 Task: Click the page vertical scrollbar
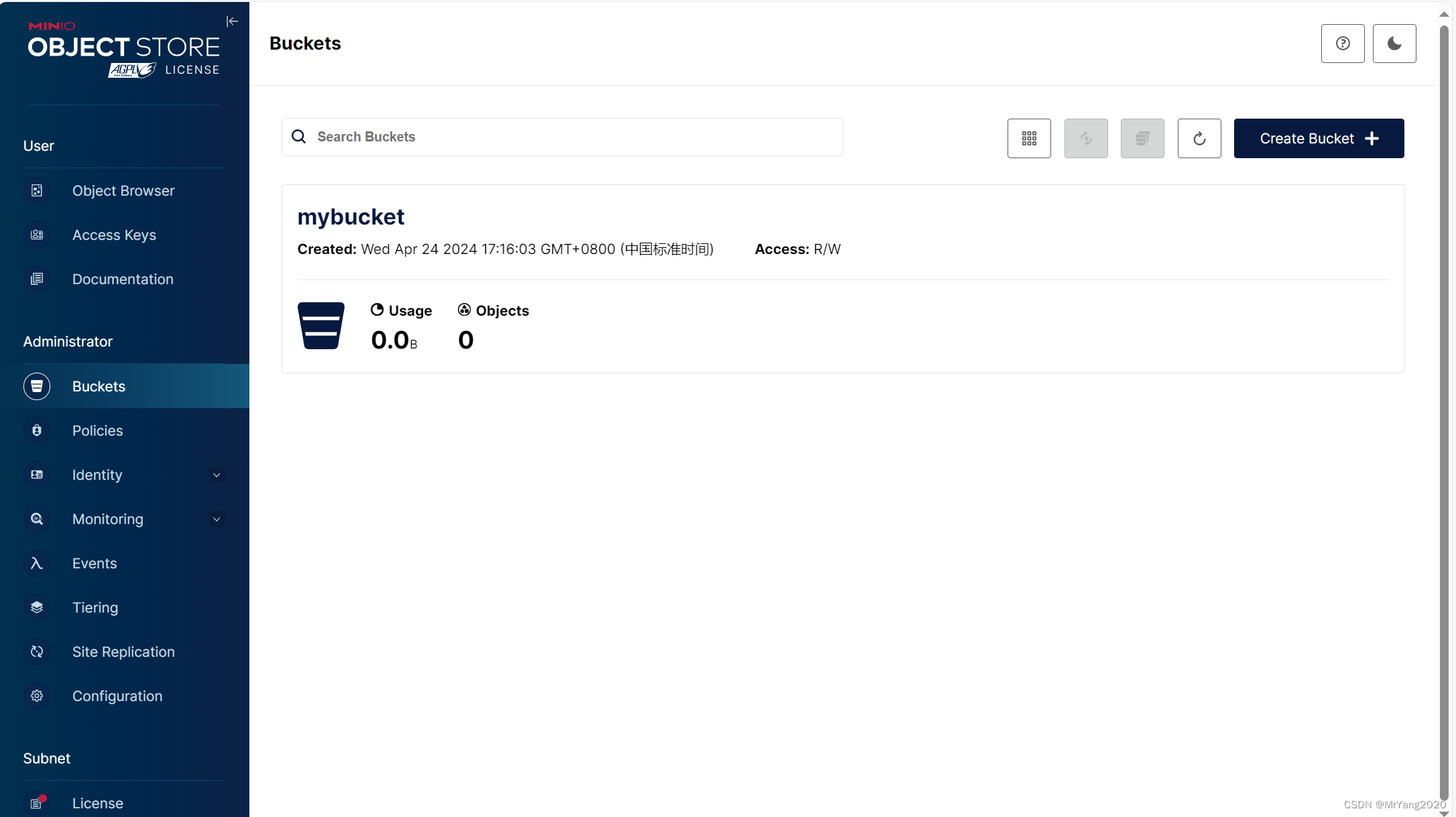[x=1443, y=402]
